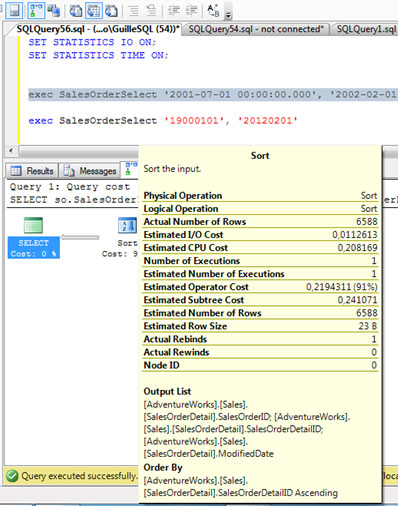Select the Results to File icon

112,11
